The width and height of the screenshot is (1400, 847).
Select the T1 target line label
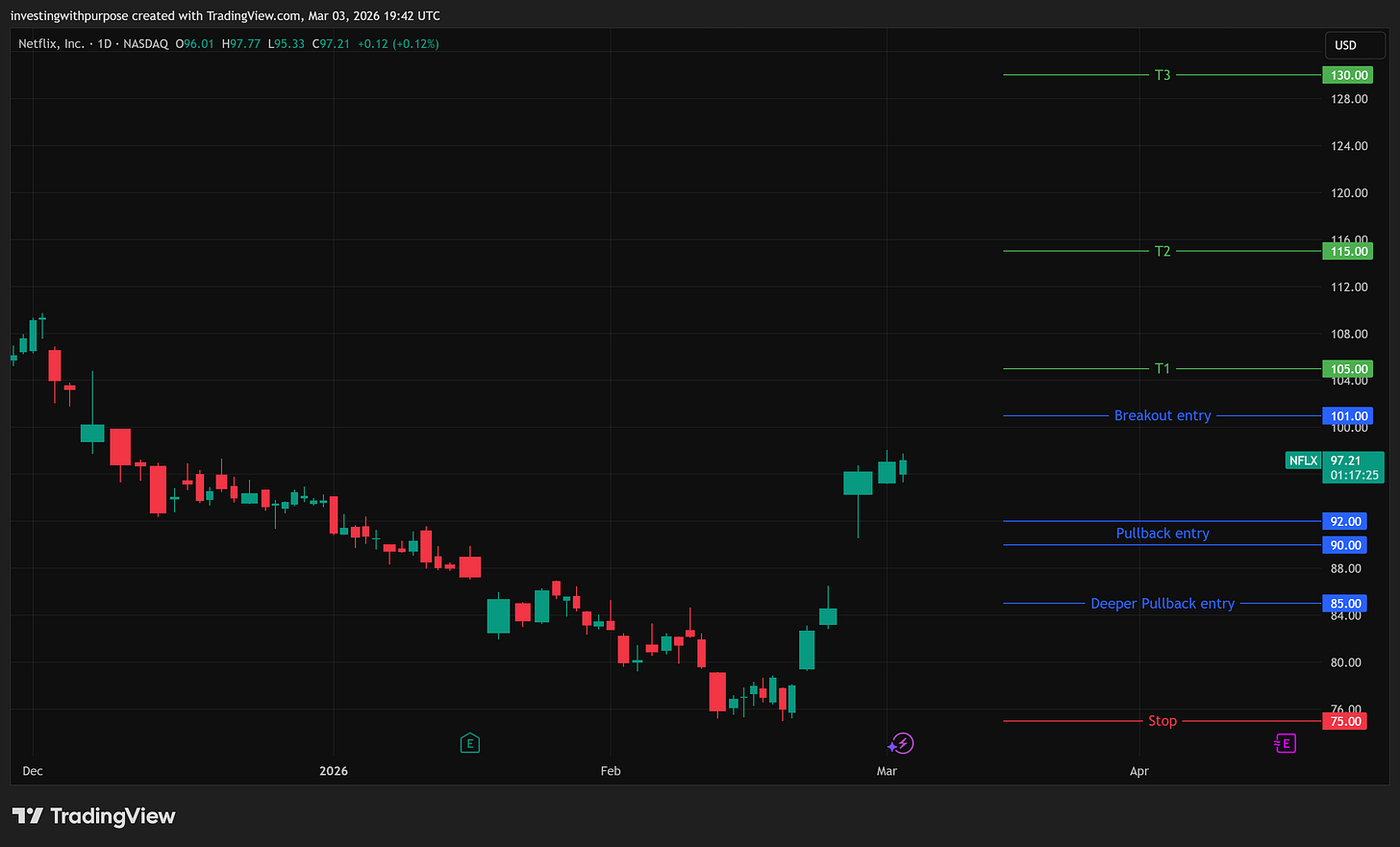pyautogui.click(x=1162, y=368)
